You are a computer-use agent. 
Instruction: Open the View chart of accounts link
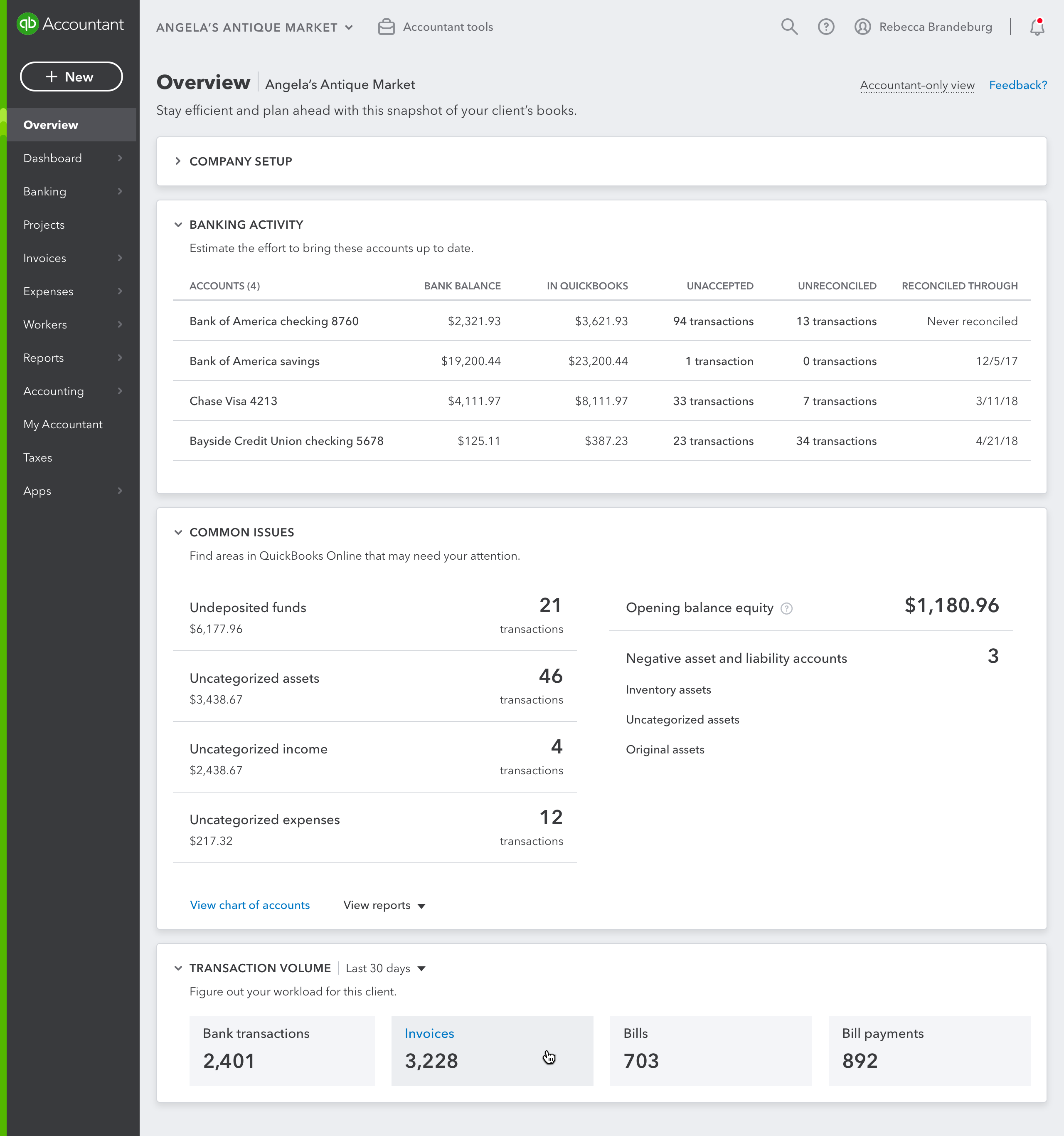(249, 905)
